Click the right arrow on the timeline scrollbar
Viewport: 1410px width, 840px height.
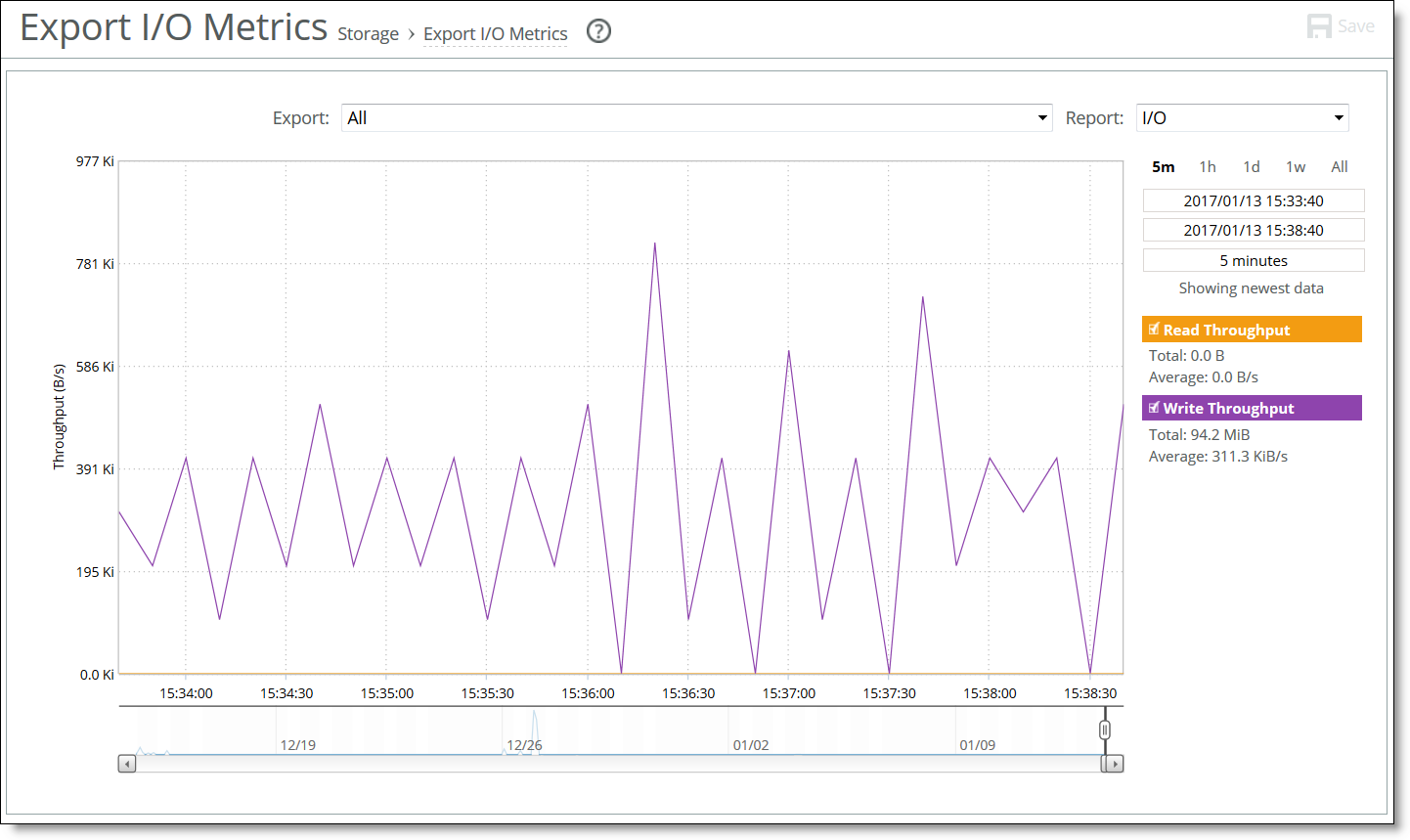(x=1114, y=764)
